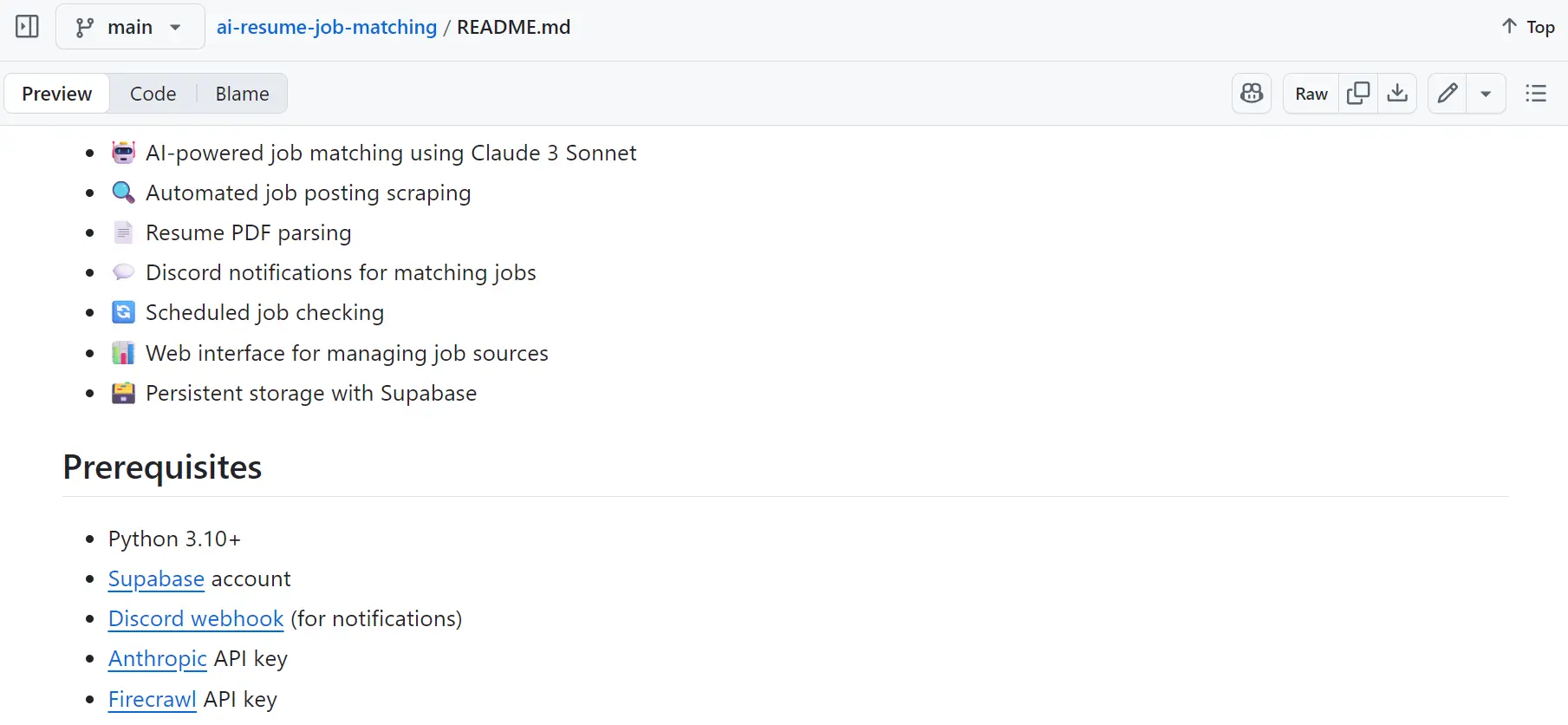Click the branch icon next to main
The image size is (1568, 725).
click(83, 27)
